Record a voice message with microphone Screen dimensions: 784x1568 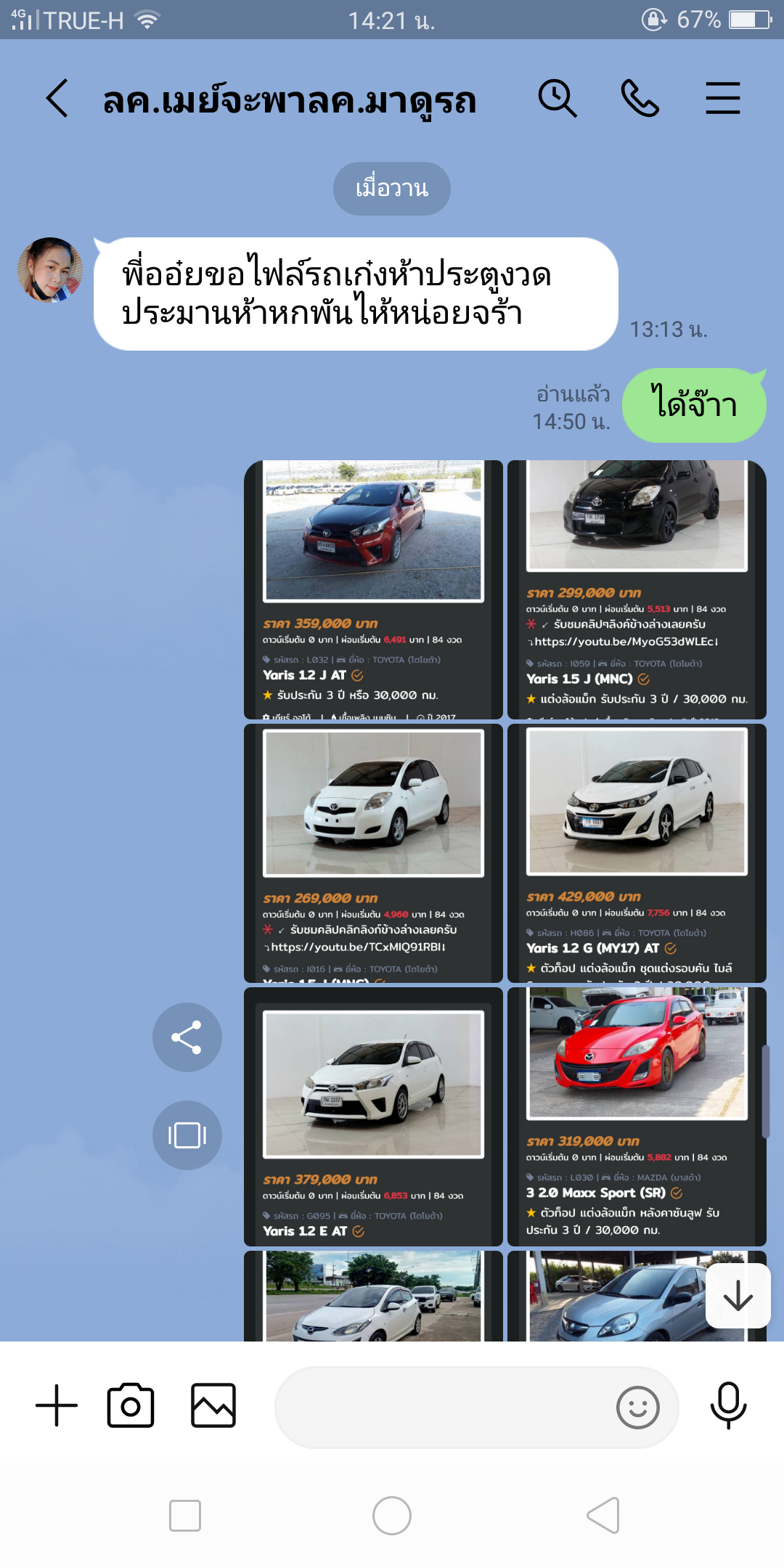point(728,1406)
